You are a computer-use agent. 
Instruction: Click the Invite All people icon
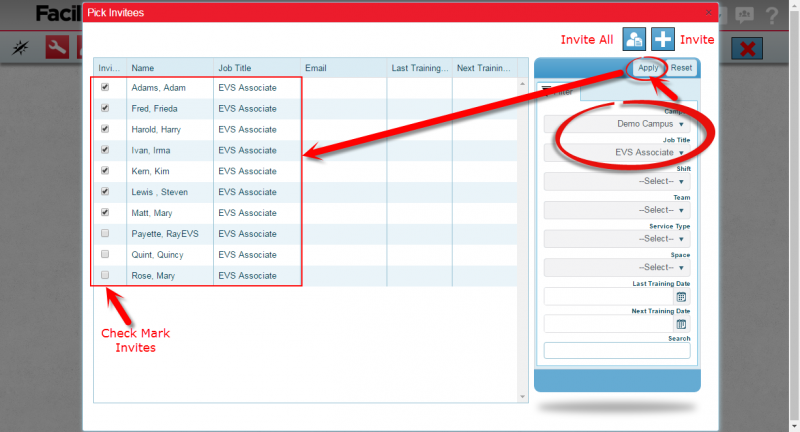[x=634, y=39]
